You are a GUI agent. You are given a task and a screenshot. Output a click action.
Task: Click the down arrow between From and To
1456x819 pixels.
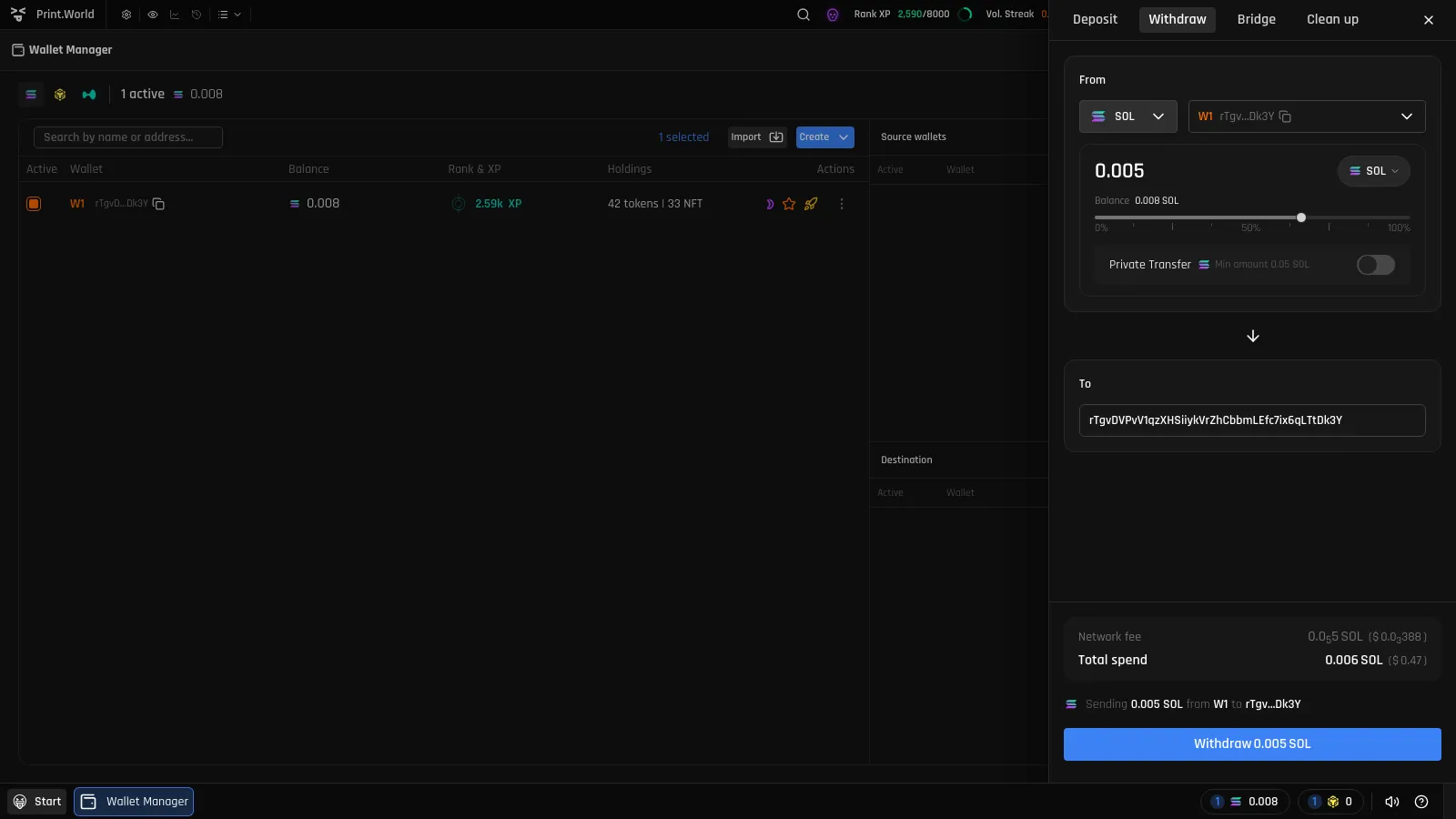pos(1253,336)
